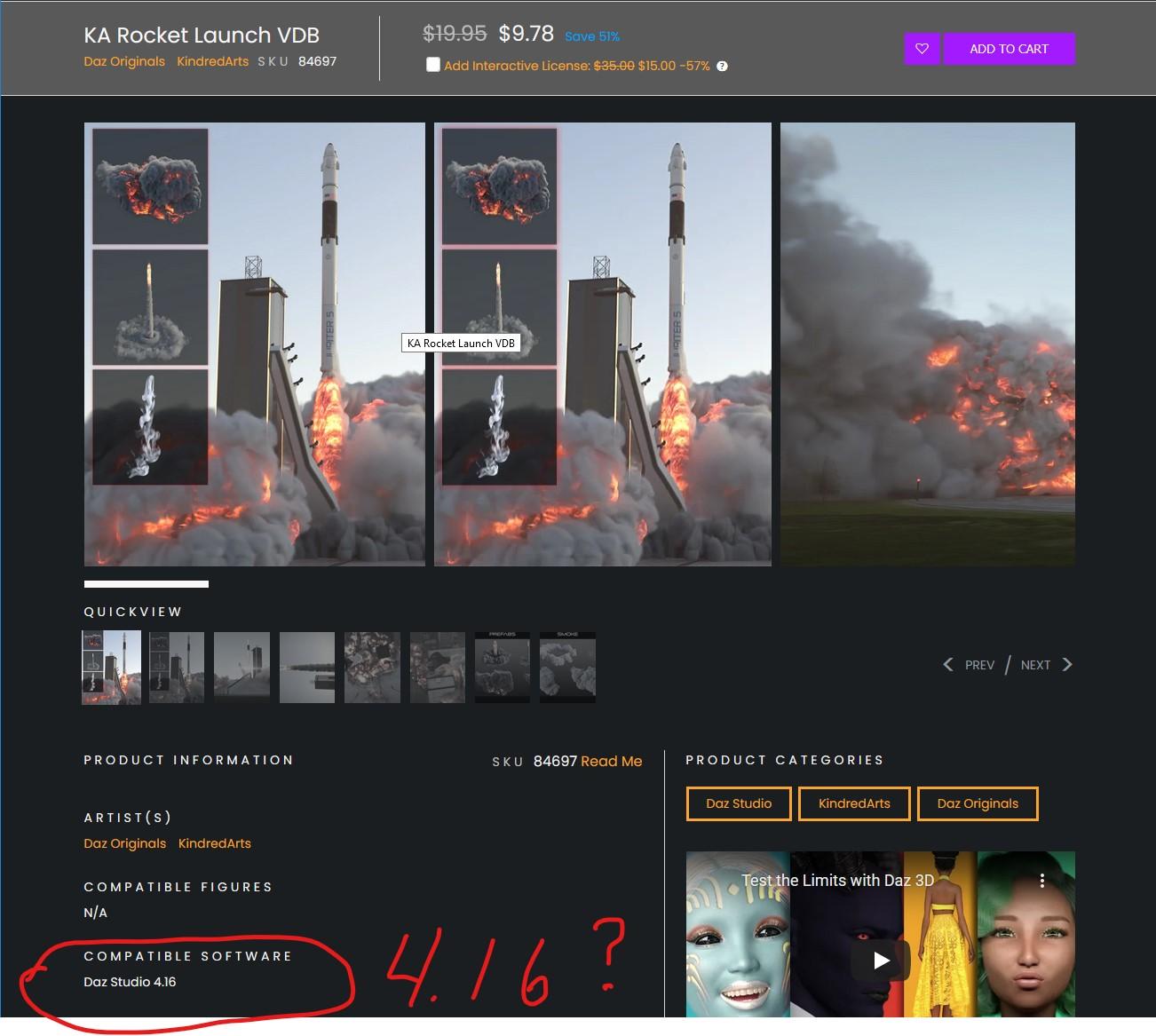Select the Daz Originals category button

[x=978, y=803]
